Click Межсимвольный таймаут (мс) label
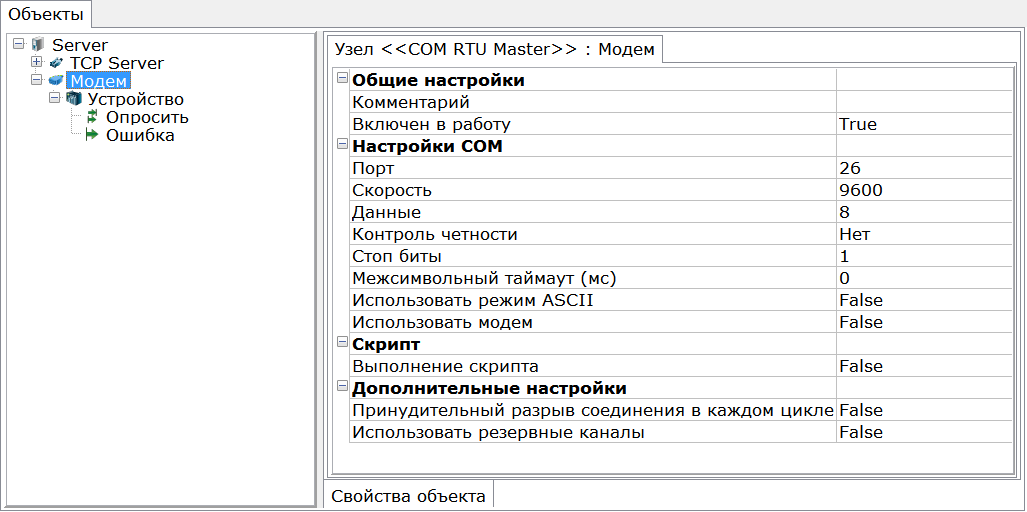 (485, 278)
